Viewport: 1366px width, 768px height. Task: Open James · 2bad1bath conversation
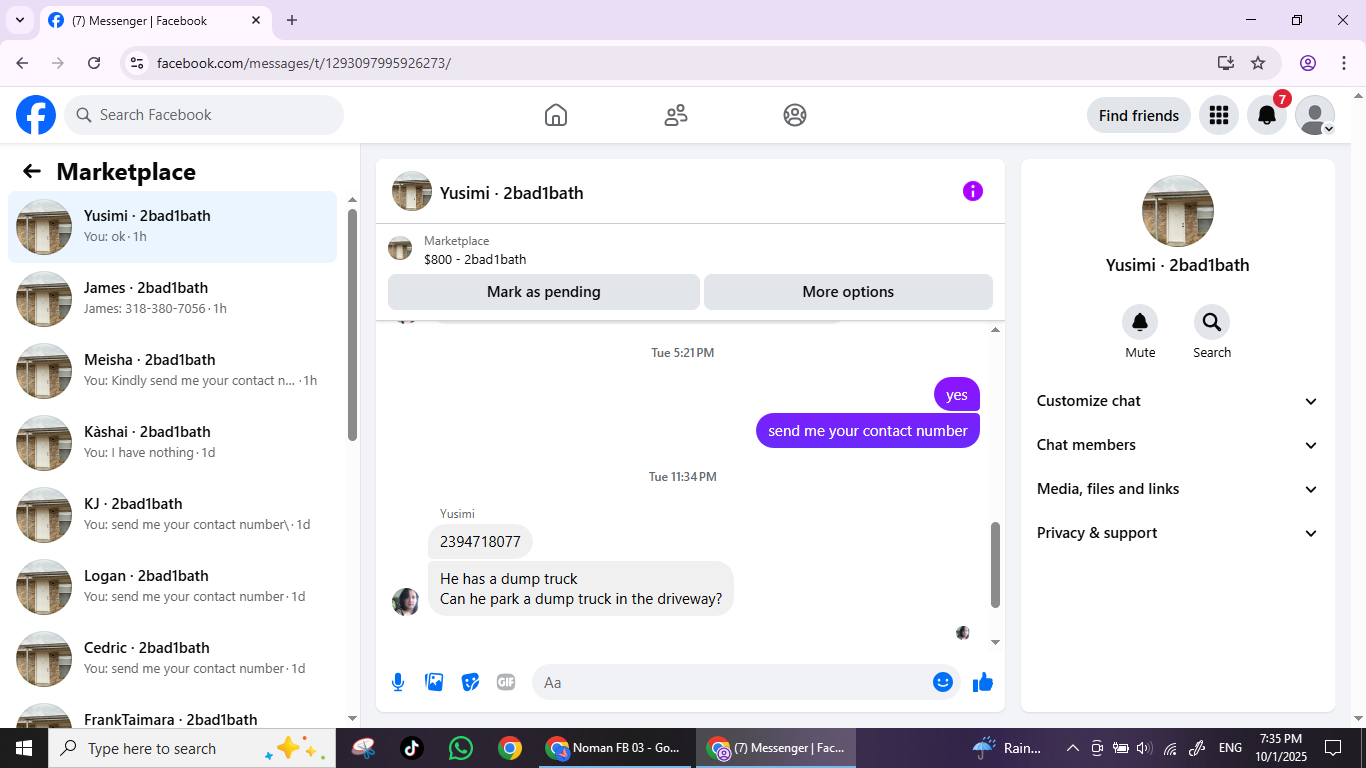[x=172, y=299]
